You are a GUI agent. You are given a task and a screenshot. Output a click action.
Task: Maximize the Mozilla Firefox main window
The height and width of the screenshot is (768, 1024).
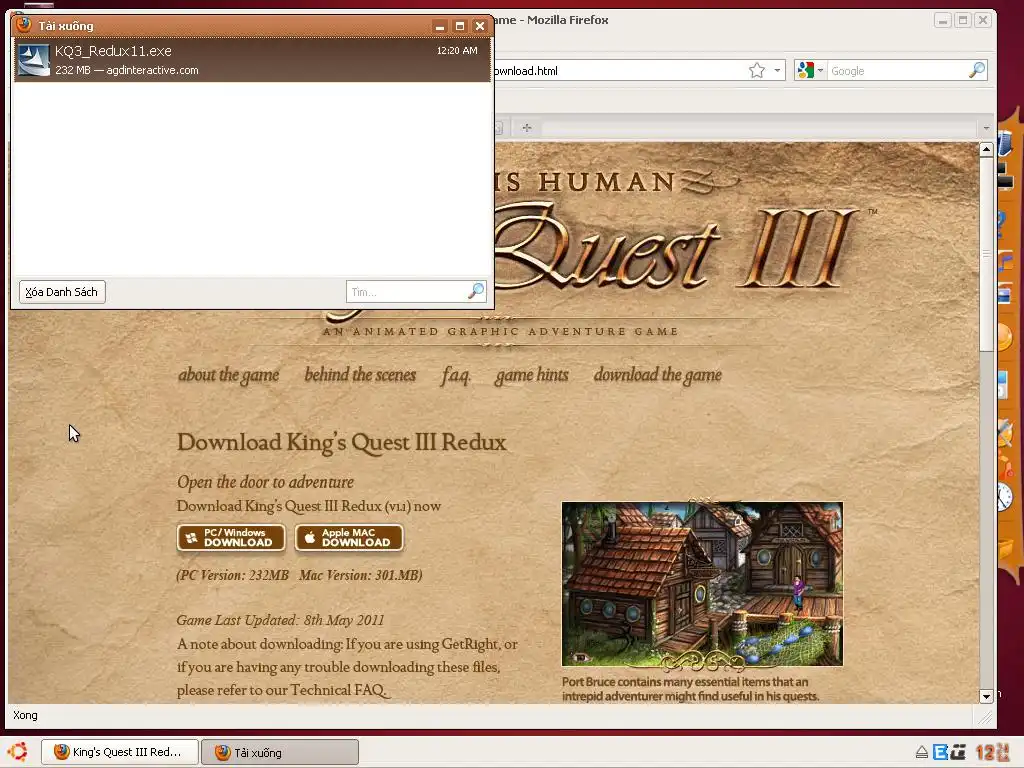(962, 20)
